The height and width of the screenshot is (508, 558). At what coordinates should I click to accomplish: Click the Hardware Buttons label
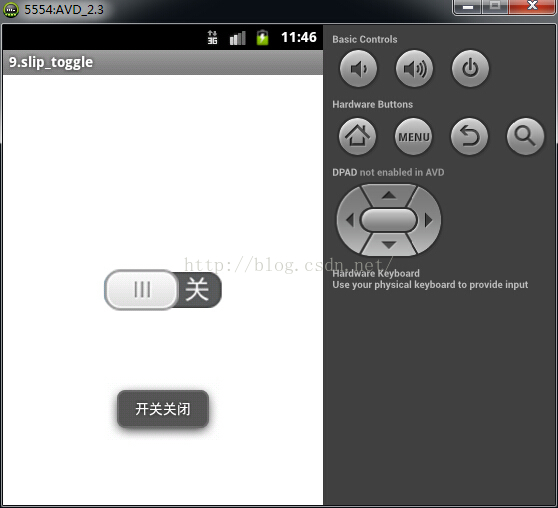373,104
